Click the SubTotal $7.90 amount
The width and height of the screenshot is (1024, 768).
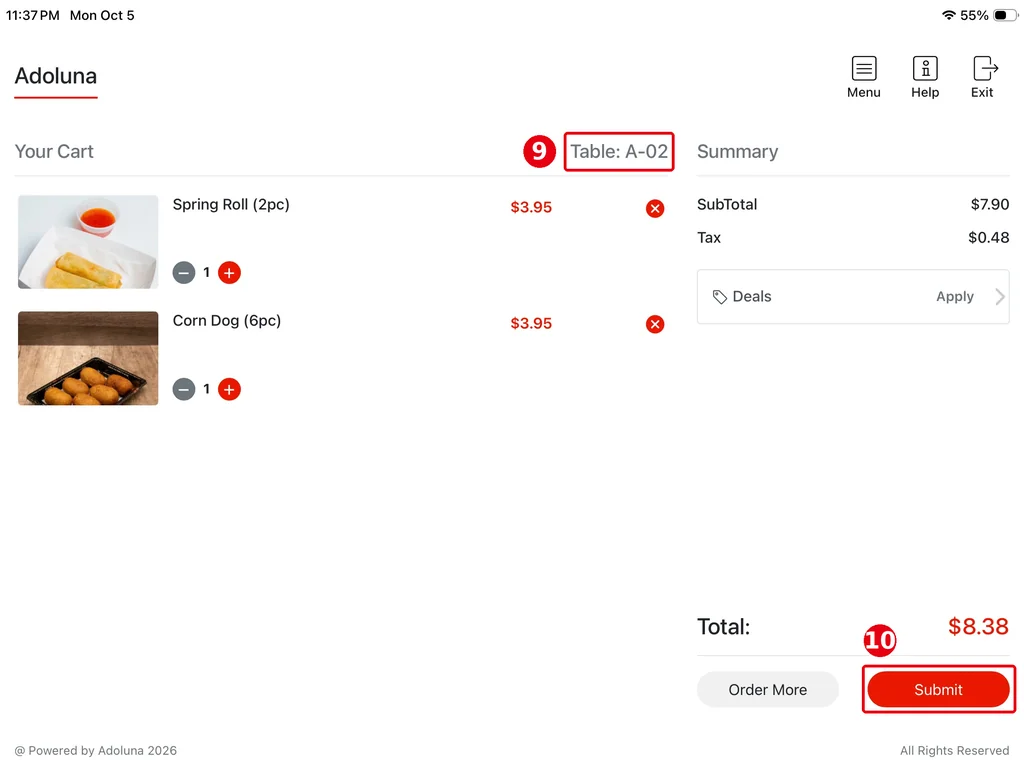pyautogui.click(x=989, y=204)
